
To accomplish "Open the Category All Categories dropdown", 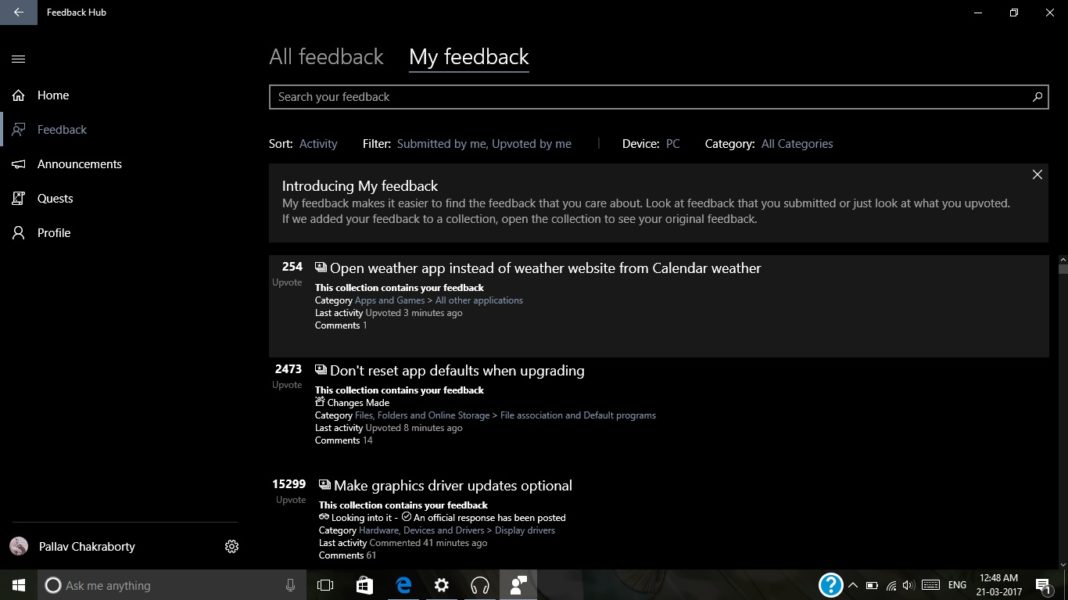I will (x=796, y=144).
